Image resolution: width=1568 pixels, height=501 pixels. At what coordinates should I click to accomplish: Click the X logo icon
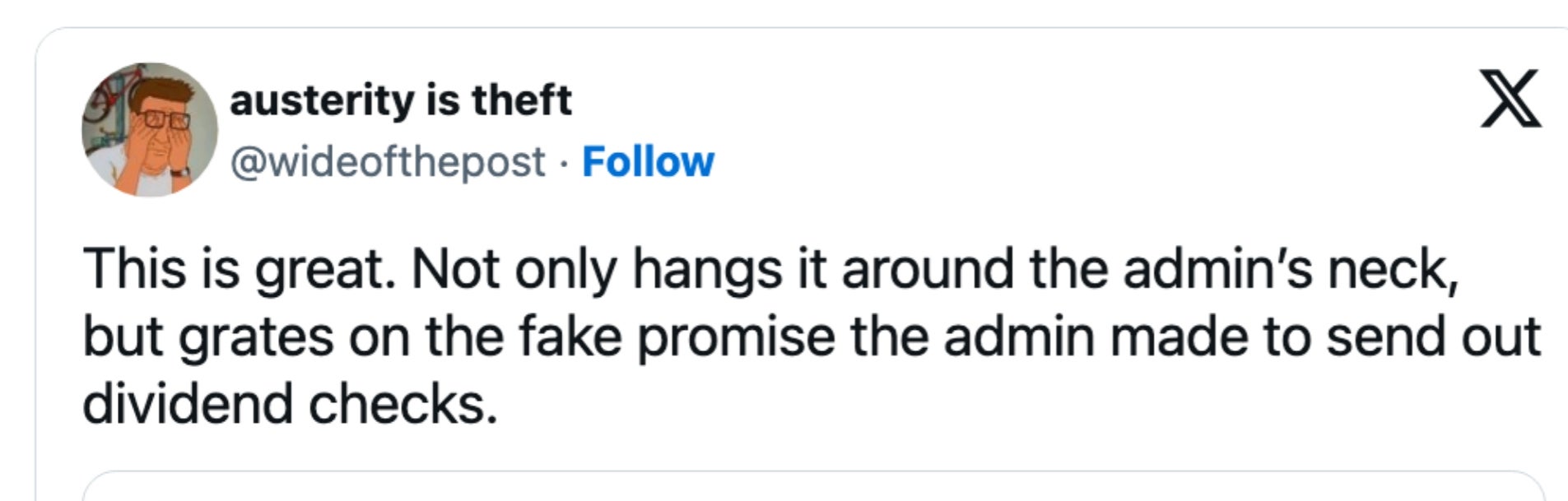1510,99
